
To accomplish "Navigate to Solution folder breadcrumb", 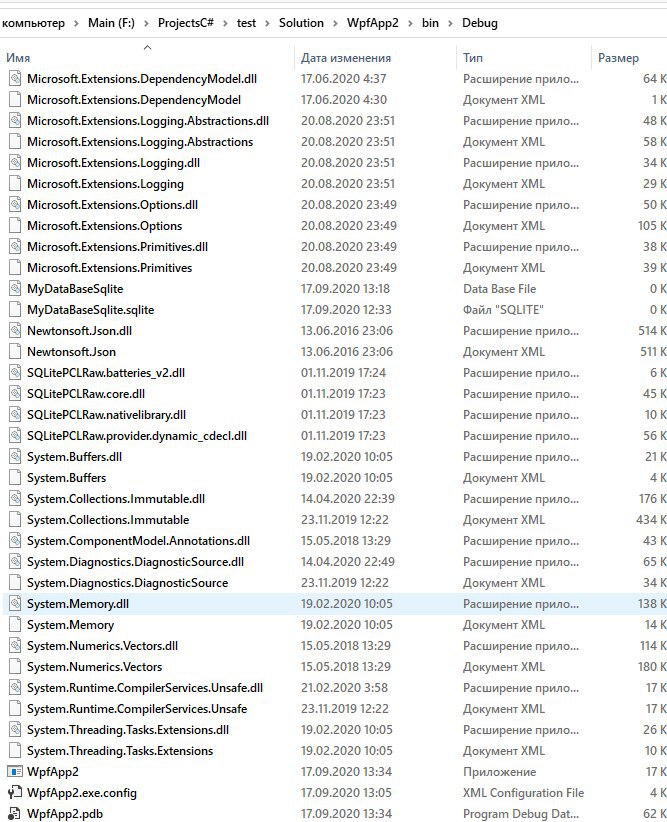I will [301, 23].
